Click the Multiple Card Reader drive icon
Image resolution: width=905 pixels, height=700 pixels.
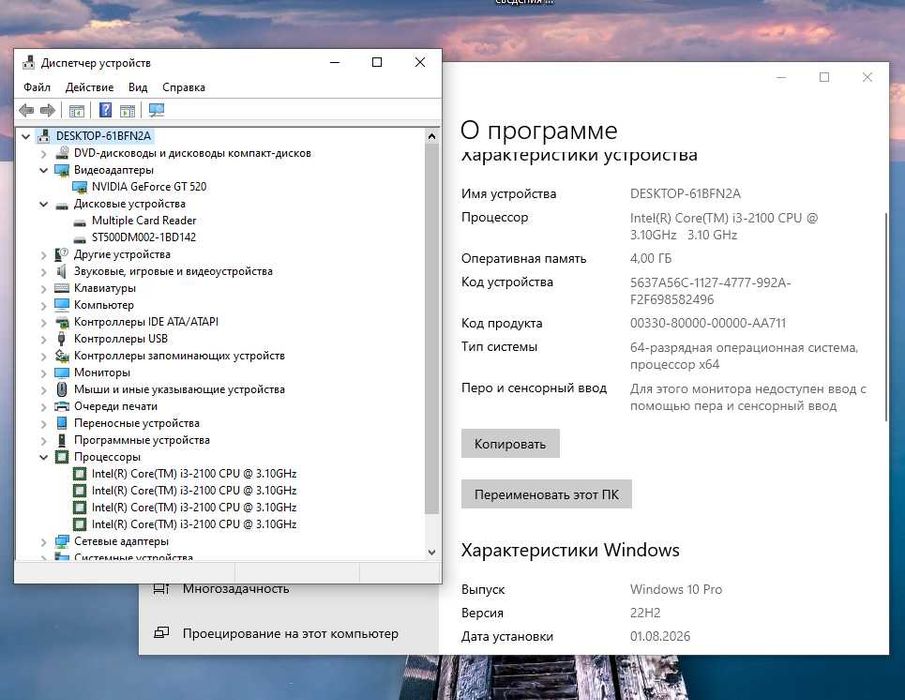pos(80,222)
